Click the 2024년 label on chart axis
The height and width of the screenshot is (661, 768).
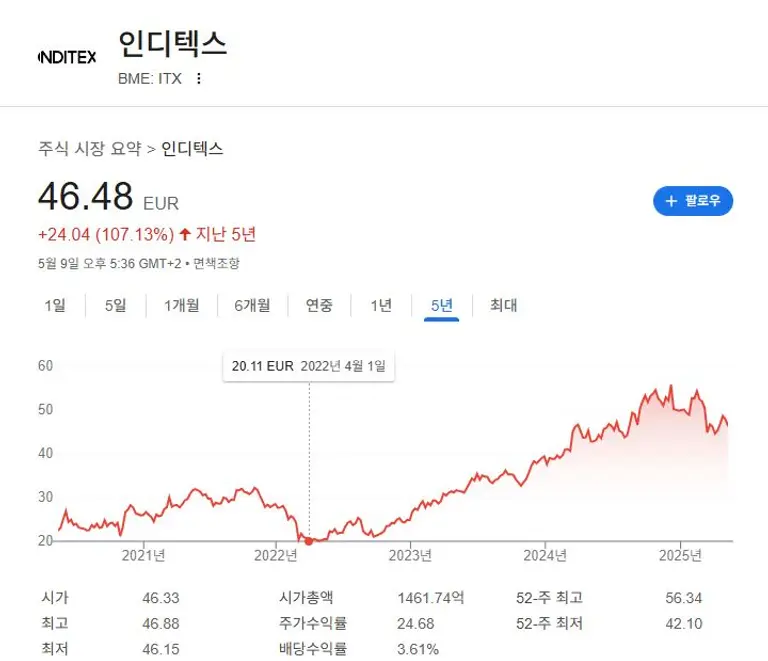coord(546,556)
